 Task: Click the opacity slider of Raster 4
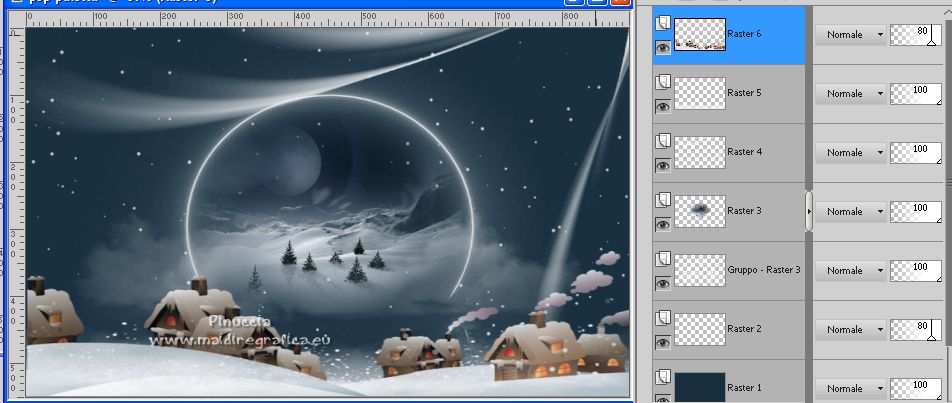916,152
